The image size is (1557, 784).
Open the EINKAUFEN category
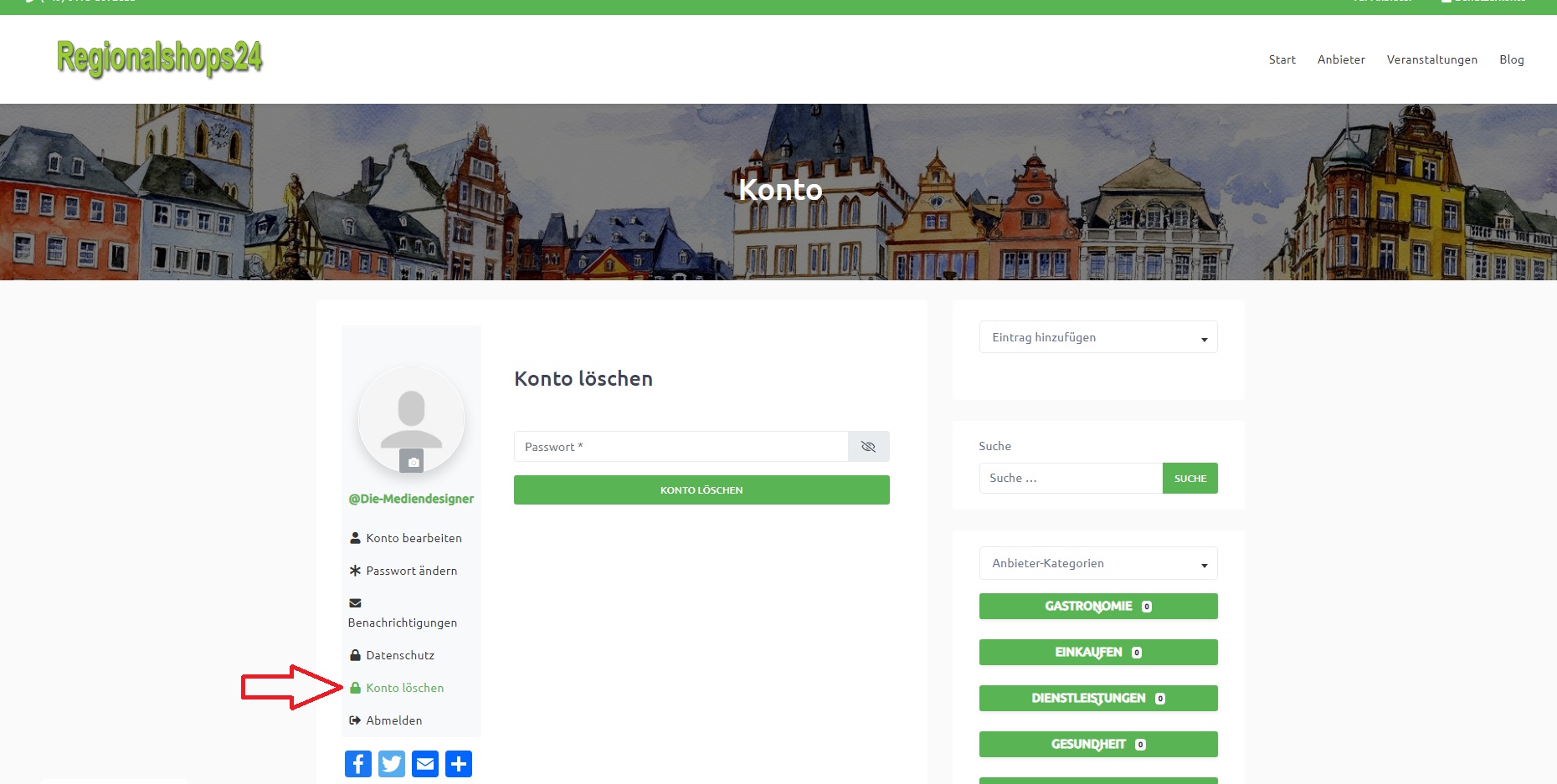1098,652
